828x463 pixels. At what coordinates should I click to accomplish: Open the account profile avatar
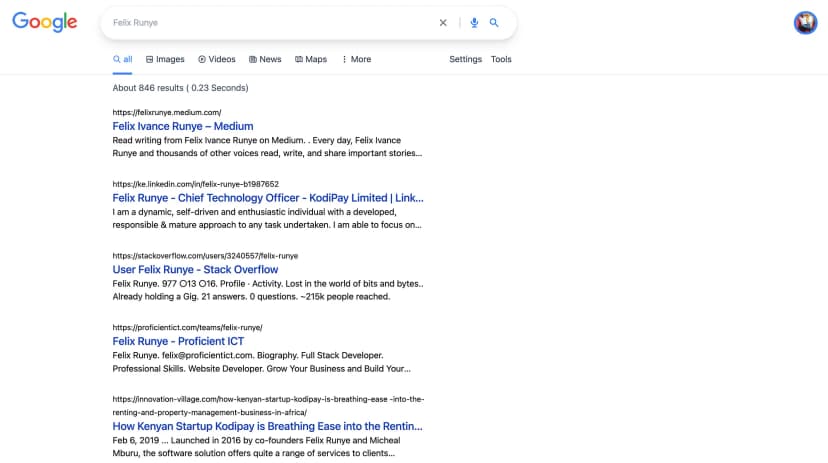tap(805, 23)
